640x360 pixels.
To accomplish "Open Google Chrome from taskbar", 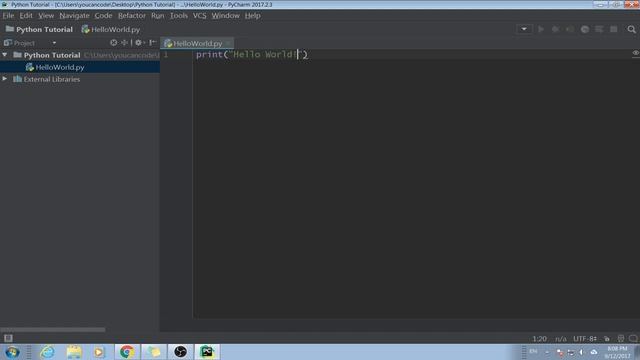I will [127, 352].
